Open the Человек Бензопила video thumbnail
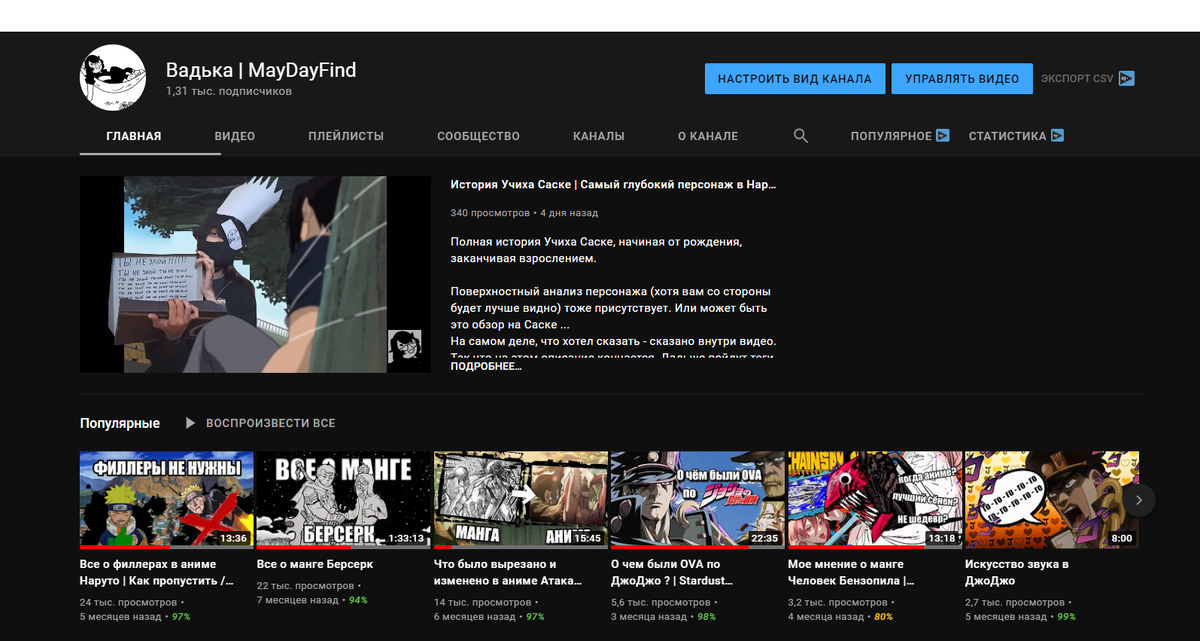The height and width of the screenshot is (641, 1200). (x=874, y=499)
